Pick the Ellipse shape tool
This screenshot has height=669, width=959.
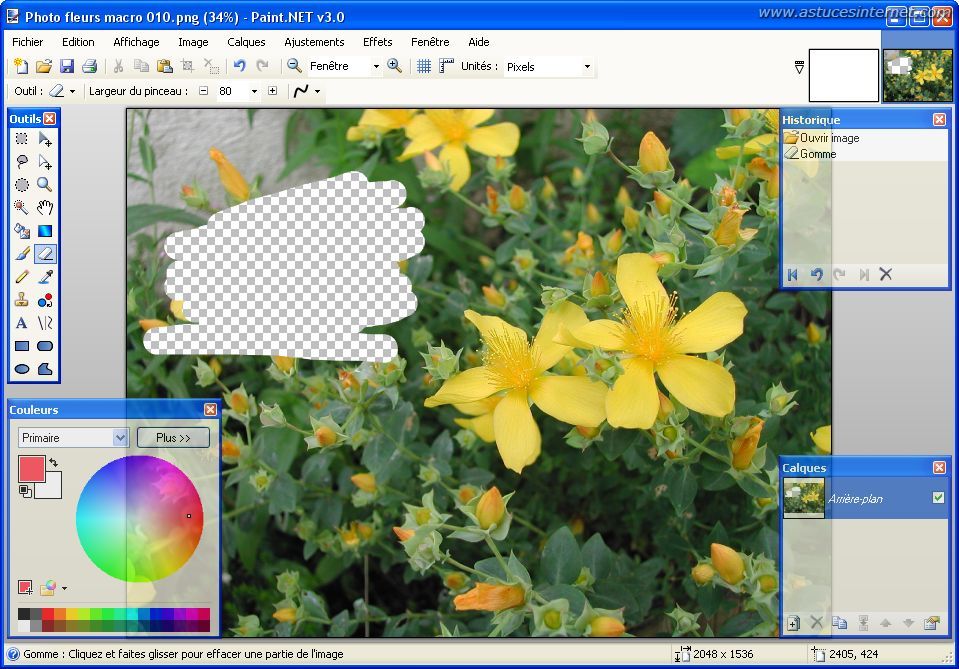click(21, 369)
